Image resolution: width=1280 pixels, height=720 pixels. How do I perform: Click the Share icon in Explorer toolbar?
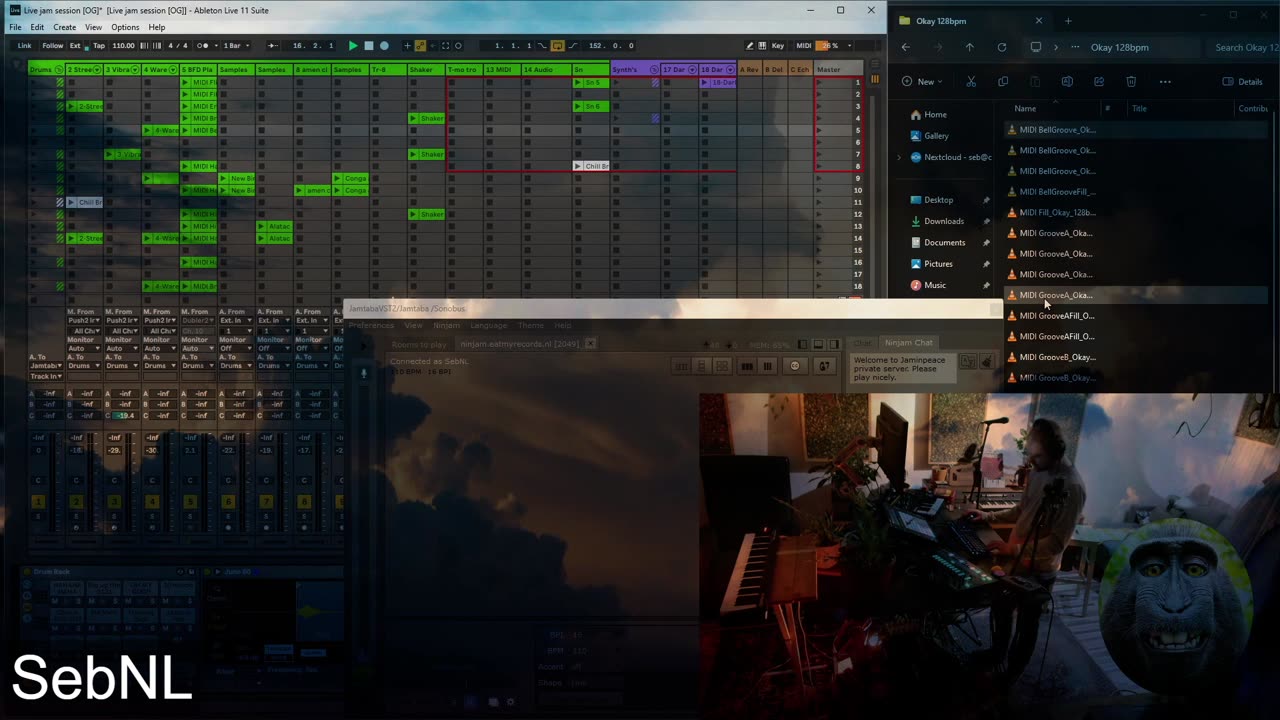point(1099,82)
